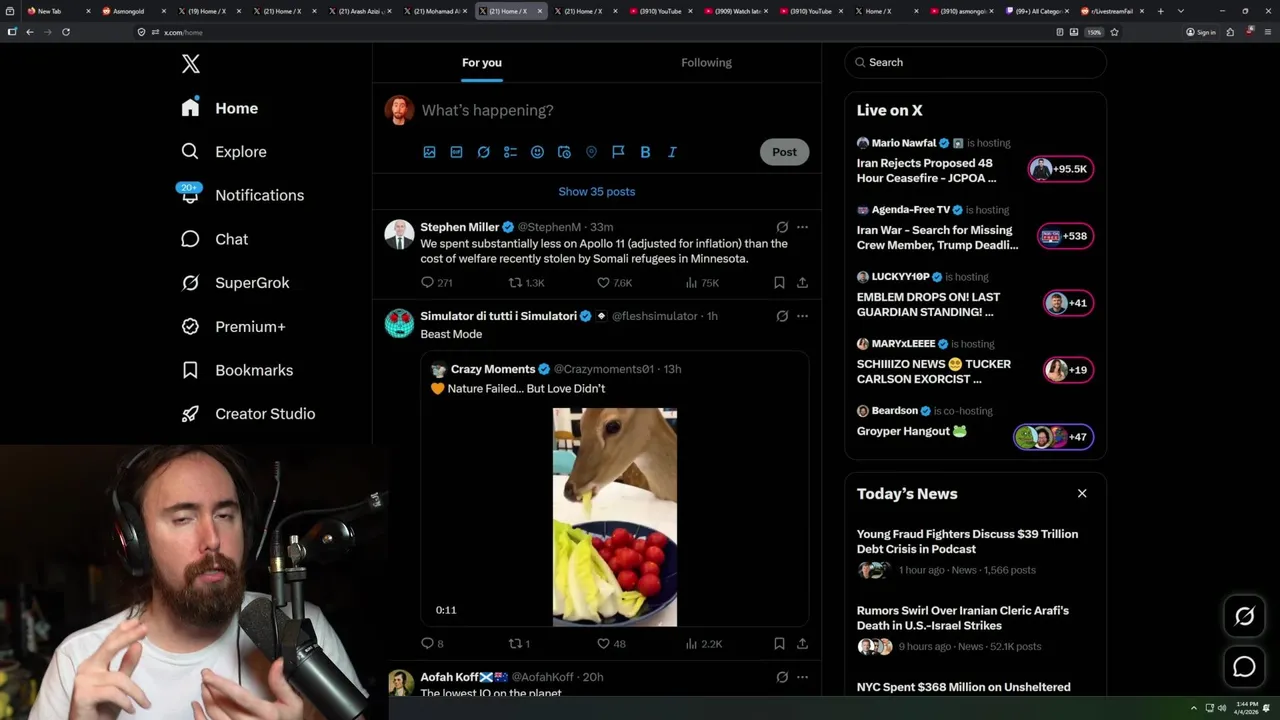Screen dimensions: 1280x720
Task: Switch to the For you tab
Action: coord(482,62)
